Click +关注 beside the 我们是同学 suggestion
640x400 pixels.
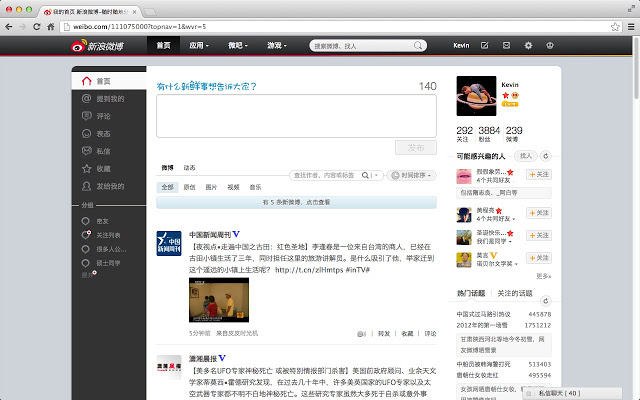click(539, 236)
